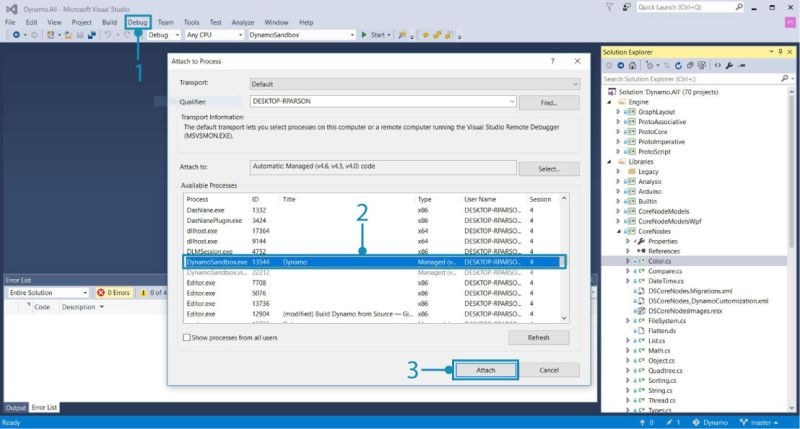Click the New Project toolbar icon
The width and height of the screenshot is (800, 429).
(51, 35)
